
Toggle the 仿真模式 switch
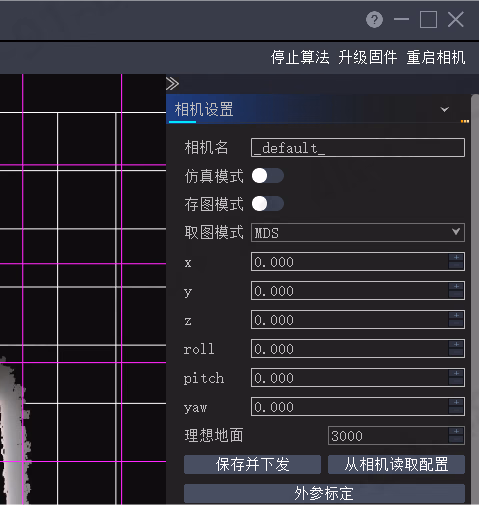click(268, 176)
